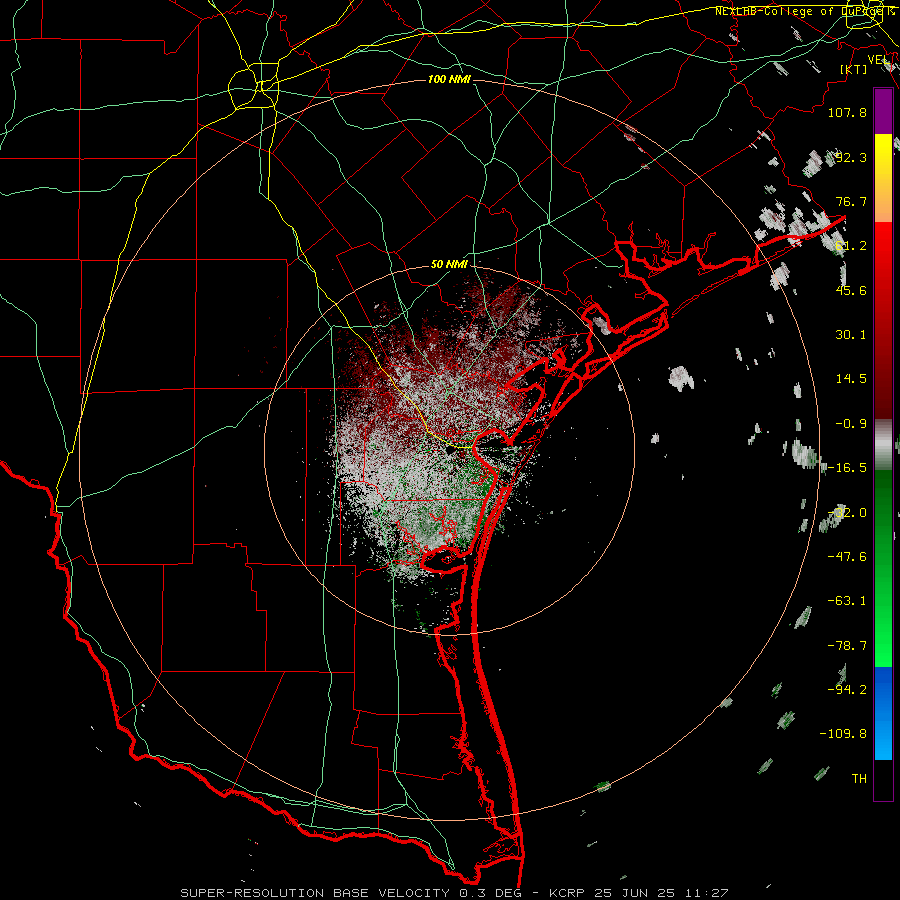The image size is (900, 900).
Task: Select the -94.2 velocity scale value
Action: tap(847, 689)
